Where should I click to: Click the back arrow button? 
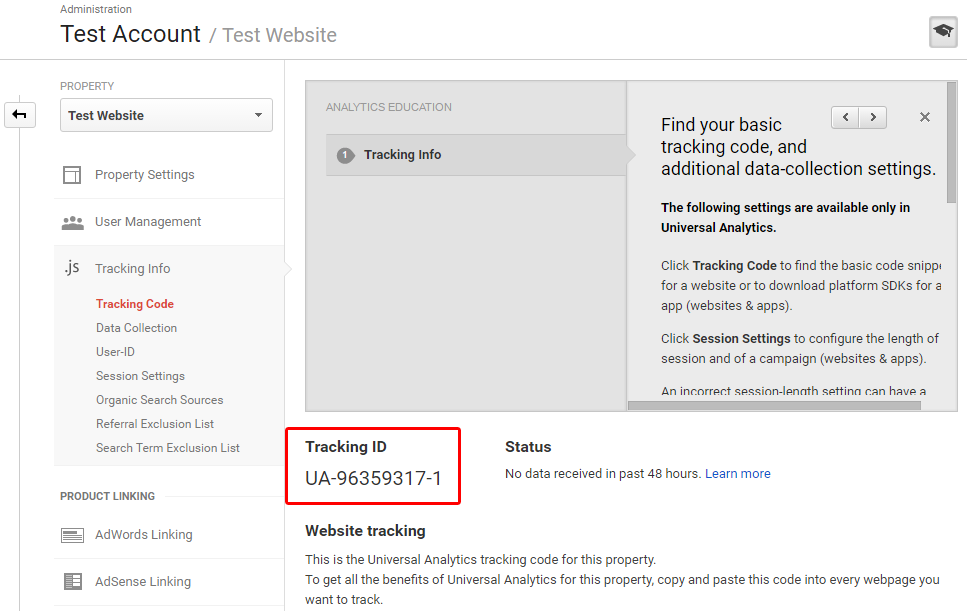click(x=20, y=115)
